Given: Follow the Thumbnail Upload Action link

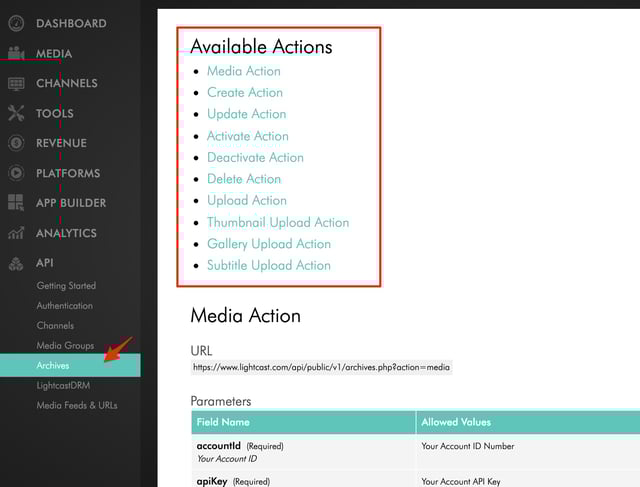Looking at the screenshot, I should pos(277,222).
